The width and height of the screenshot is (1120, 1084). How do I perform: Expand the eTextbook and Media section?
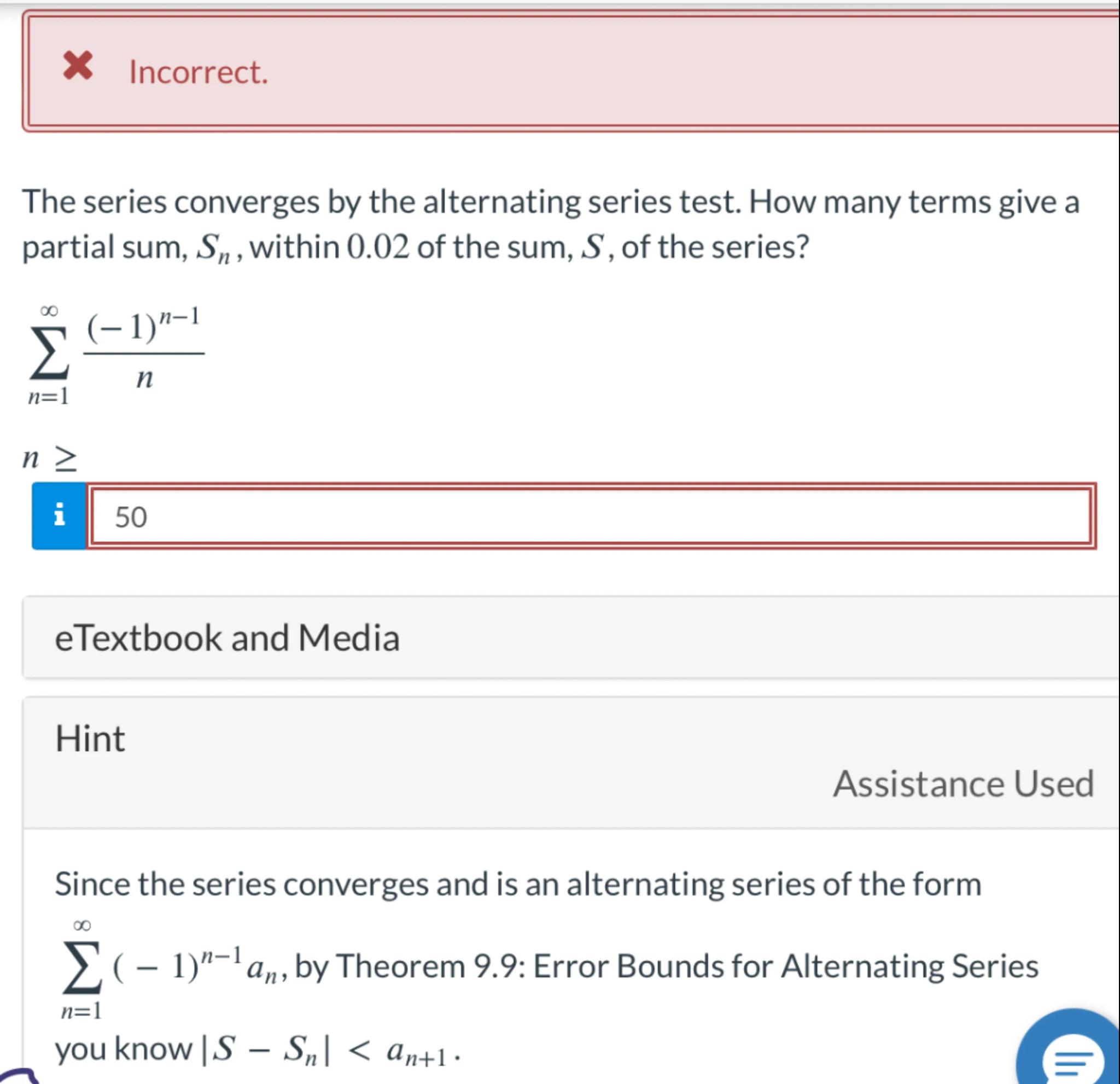[227, 637]
